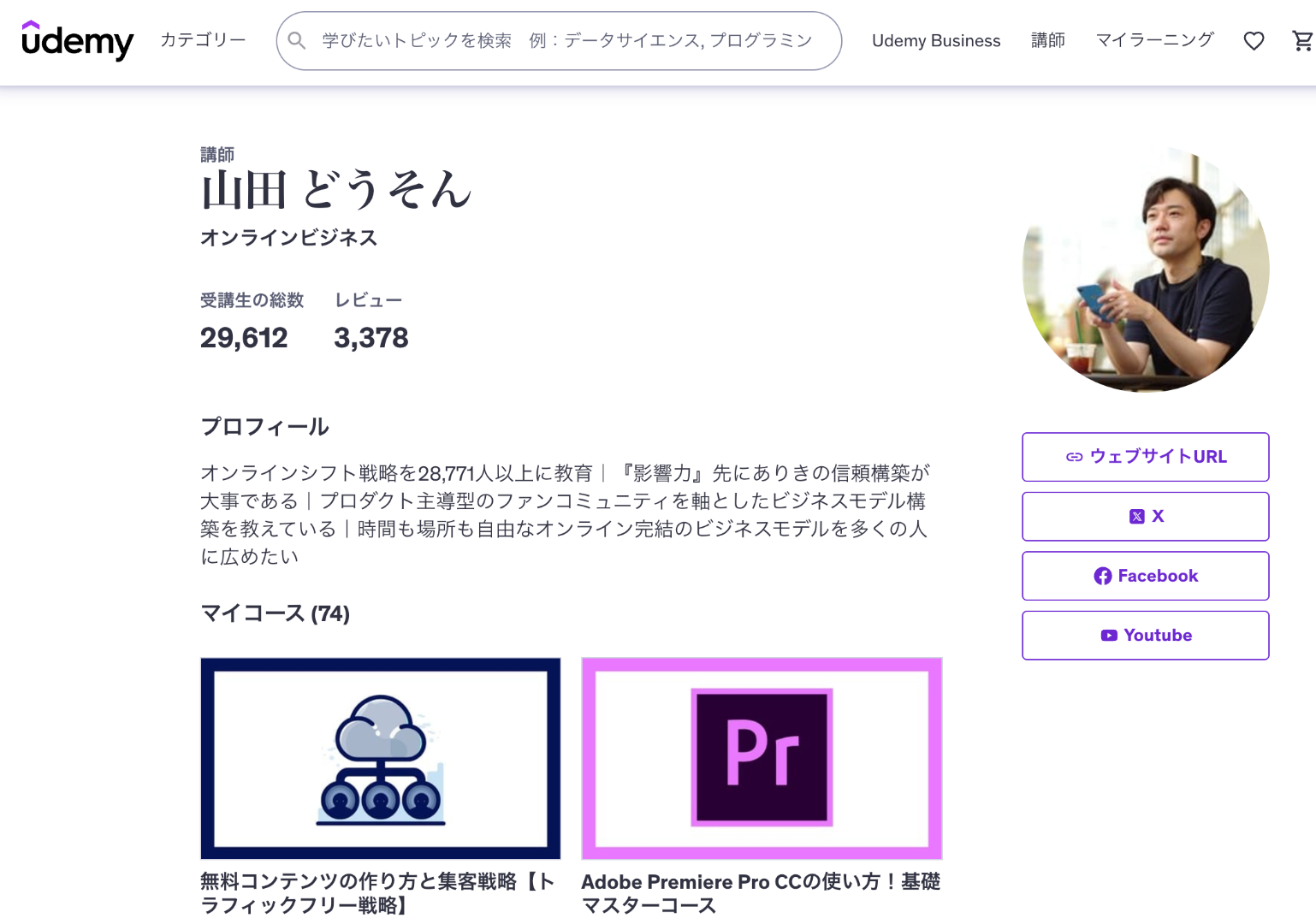Click the instructor name 山田 どうそん
Screen dimensions: 1316x924
pyautogui.click(x=336, y=190)
